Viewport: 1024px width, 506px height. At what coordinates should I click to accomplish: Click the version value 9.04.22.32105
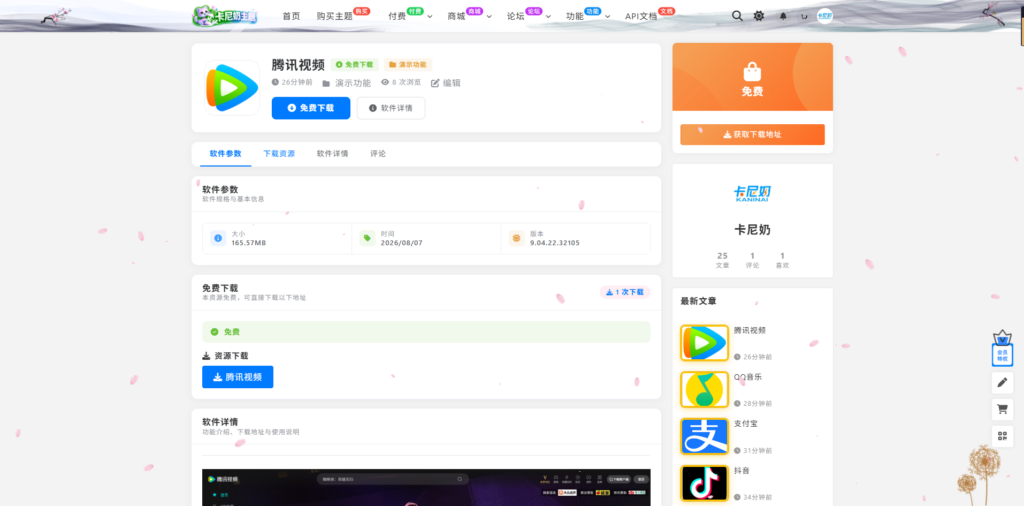554,243
